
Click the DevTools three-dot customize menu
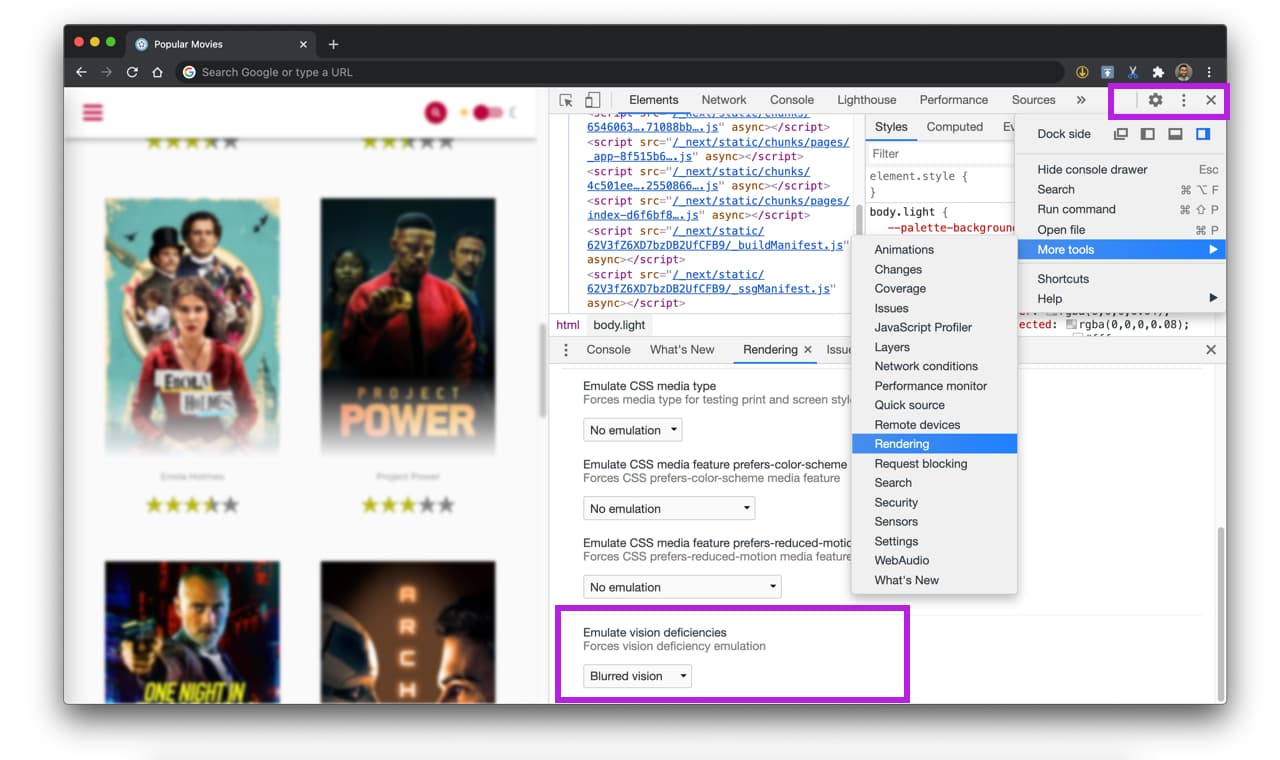pos(1183,100)
